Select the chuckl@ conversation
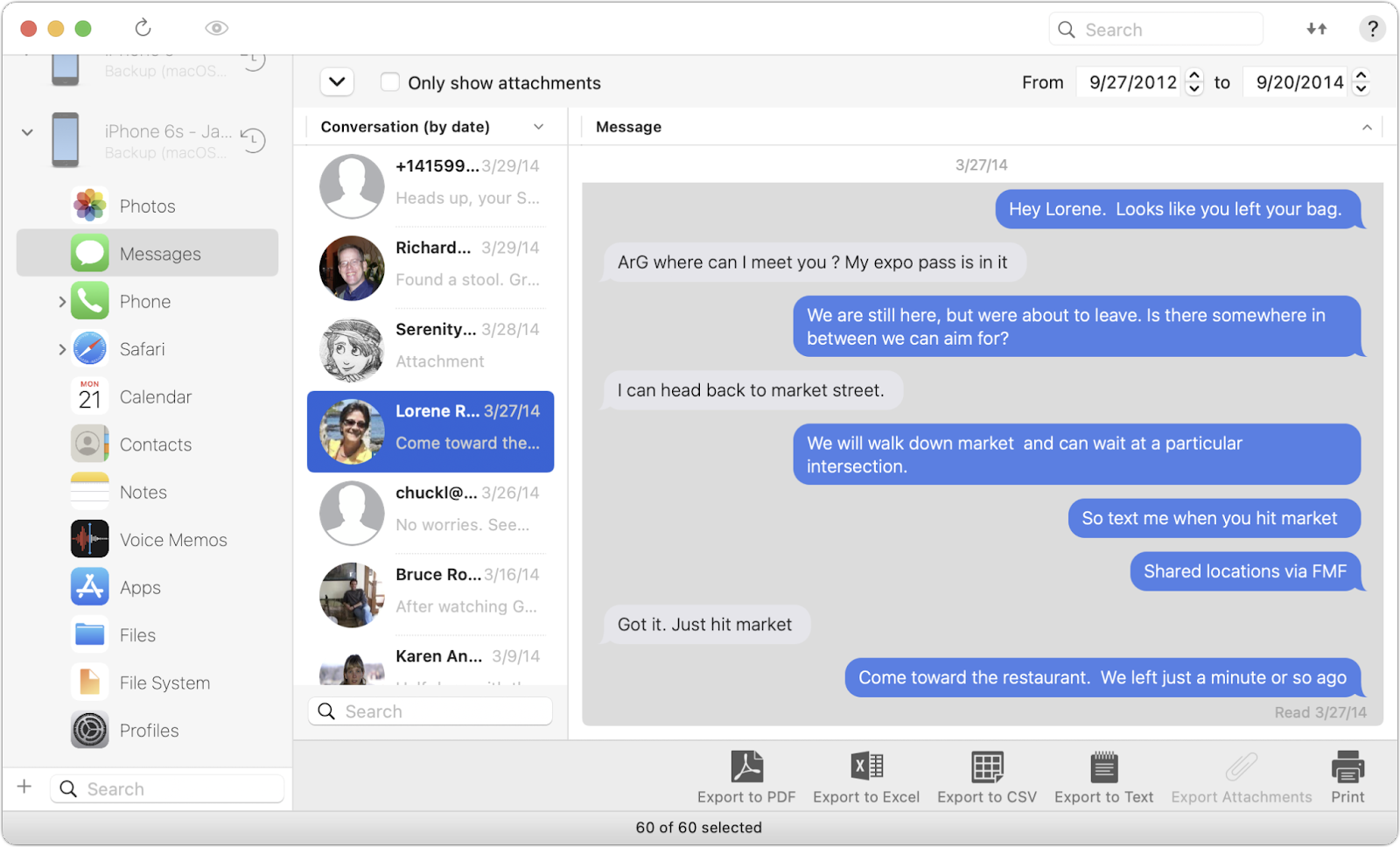1400x847 pixels. pos(430,513)
